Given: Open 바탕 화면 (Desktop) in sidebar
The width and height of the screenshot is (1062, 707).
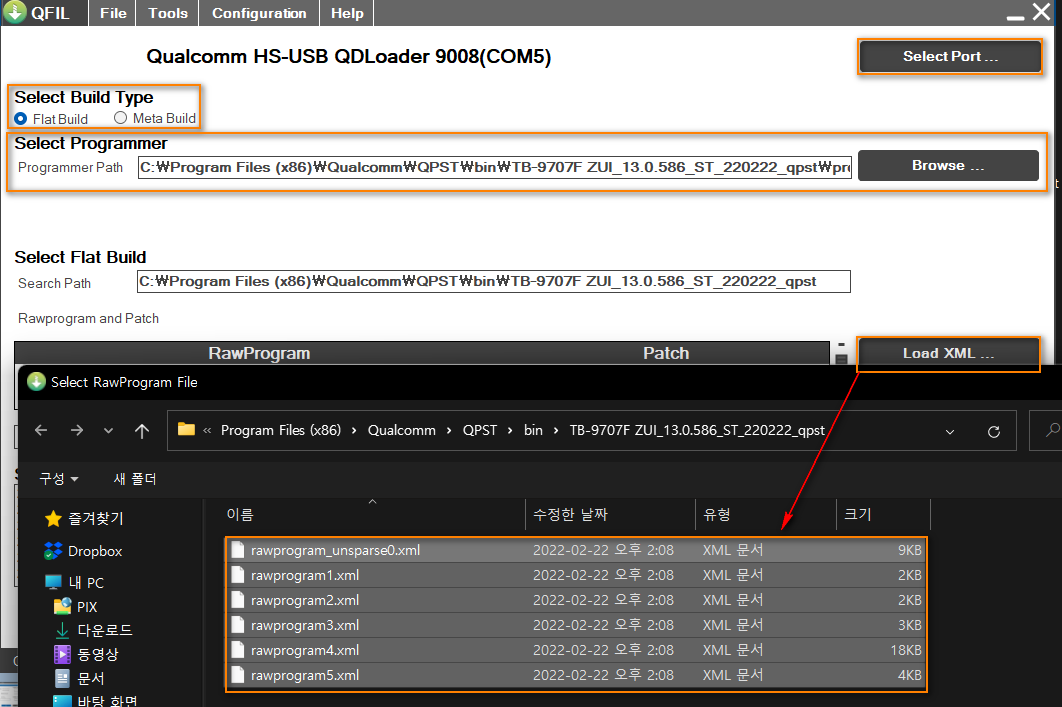Looking at the screenshot, I should coord(95,700).
